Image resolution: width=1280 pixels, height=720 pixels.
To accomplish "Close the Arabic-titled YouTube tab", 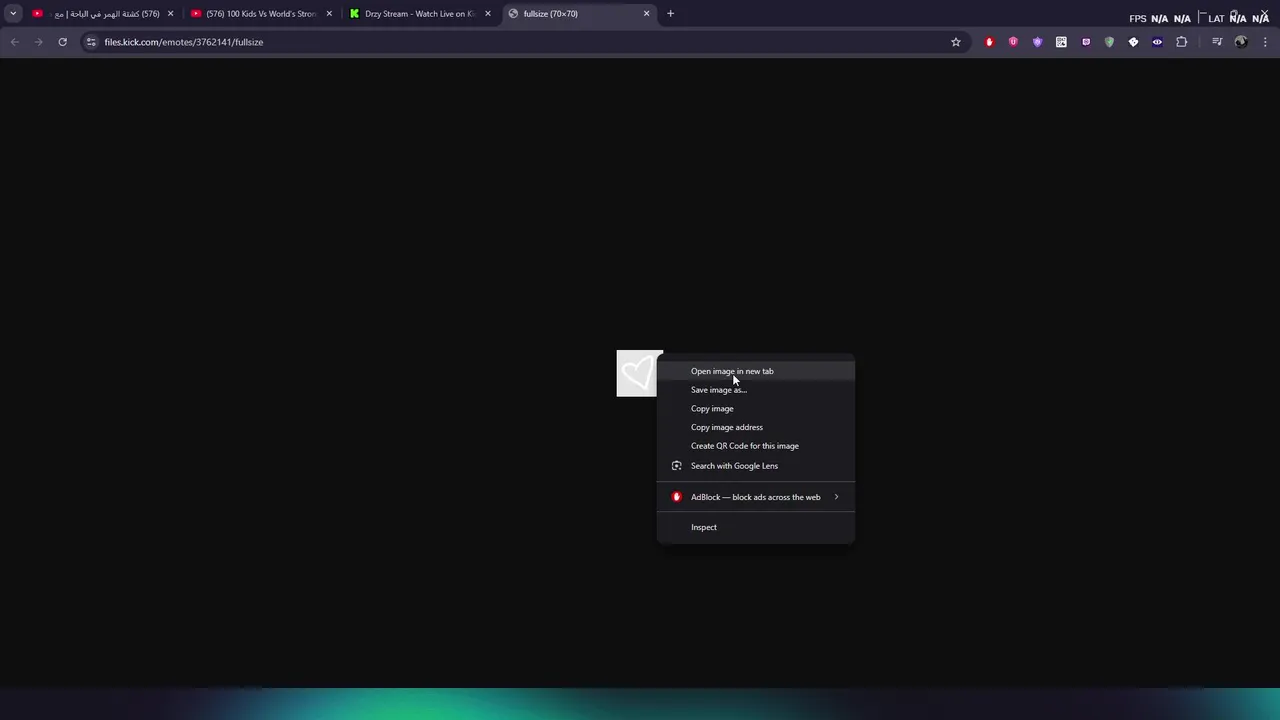I will point(170,14).
